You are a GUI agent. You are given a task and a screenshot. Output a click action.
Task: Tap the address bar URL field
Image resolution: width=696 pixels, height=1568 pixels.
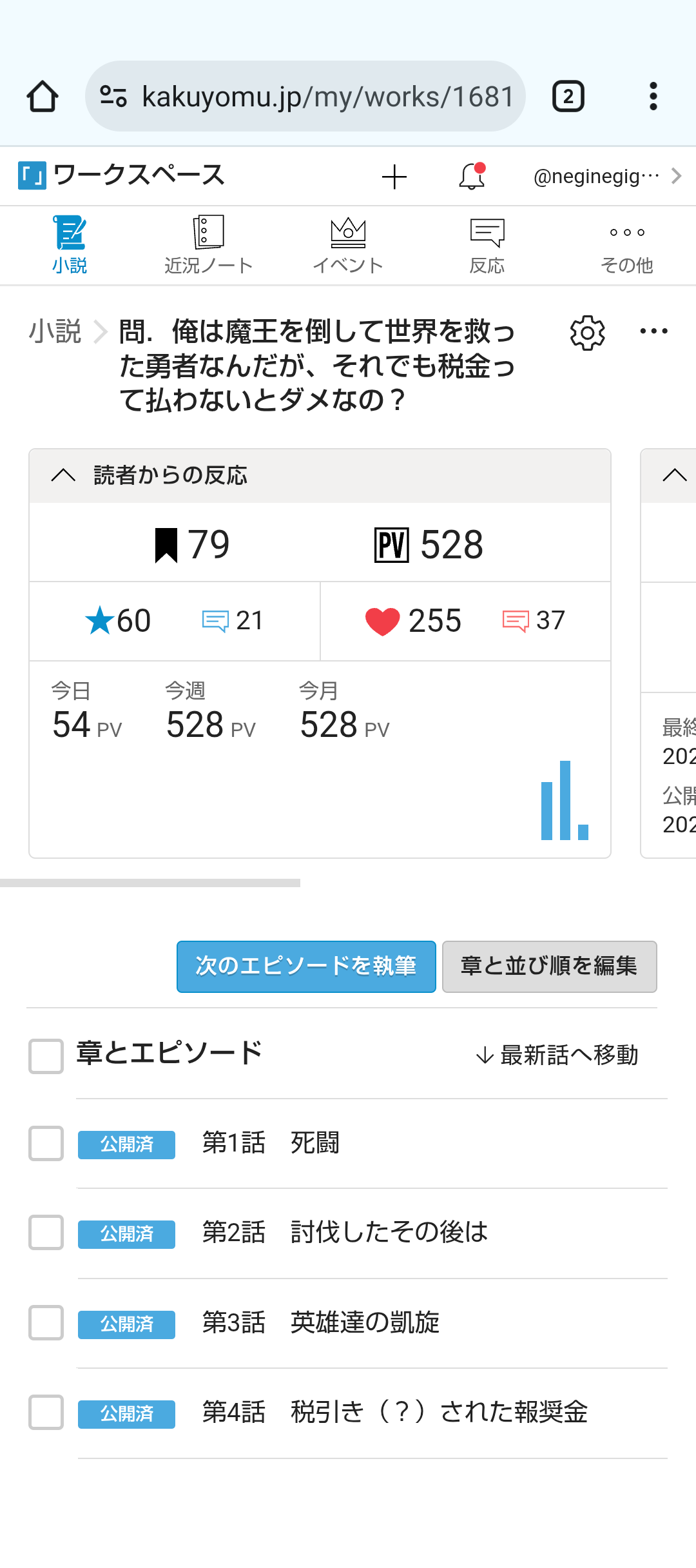326,97
